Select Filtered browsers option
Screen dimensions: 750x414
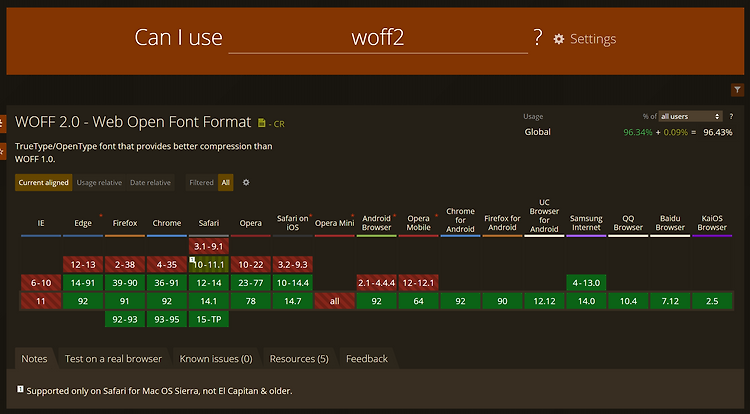pyautogui.click(x=201, y=182)
